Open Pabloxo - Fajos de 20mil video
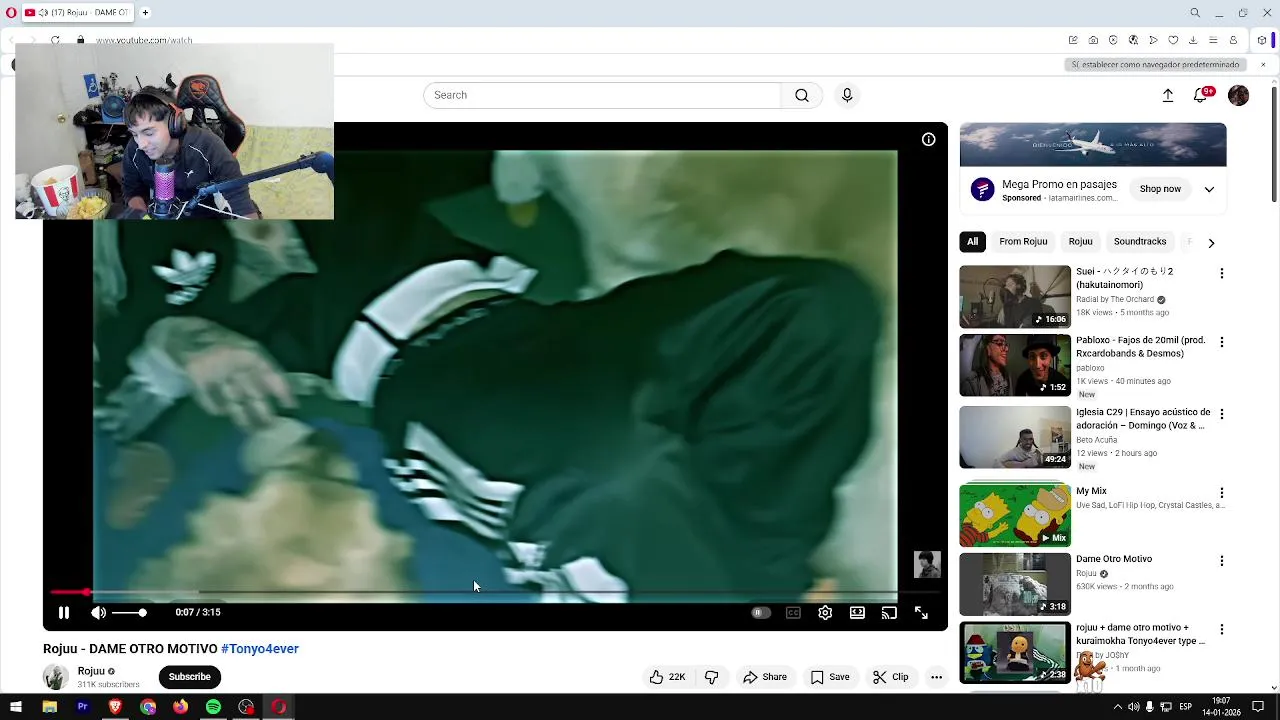1280x720 pixels. pyautogui.click(x=1015, y=365)
